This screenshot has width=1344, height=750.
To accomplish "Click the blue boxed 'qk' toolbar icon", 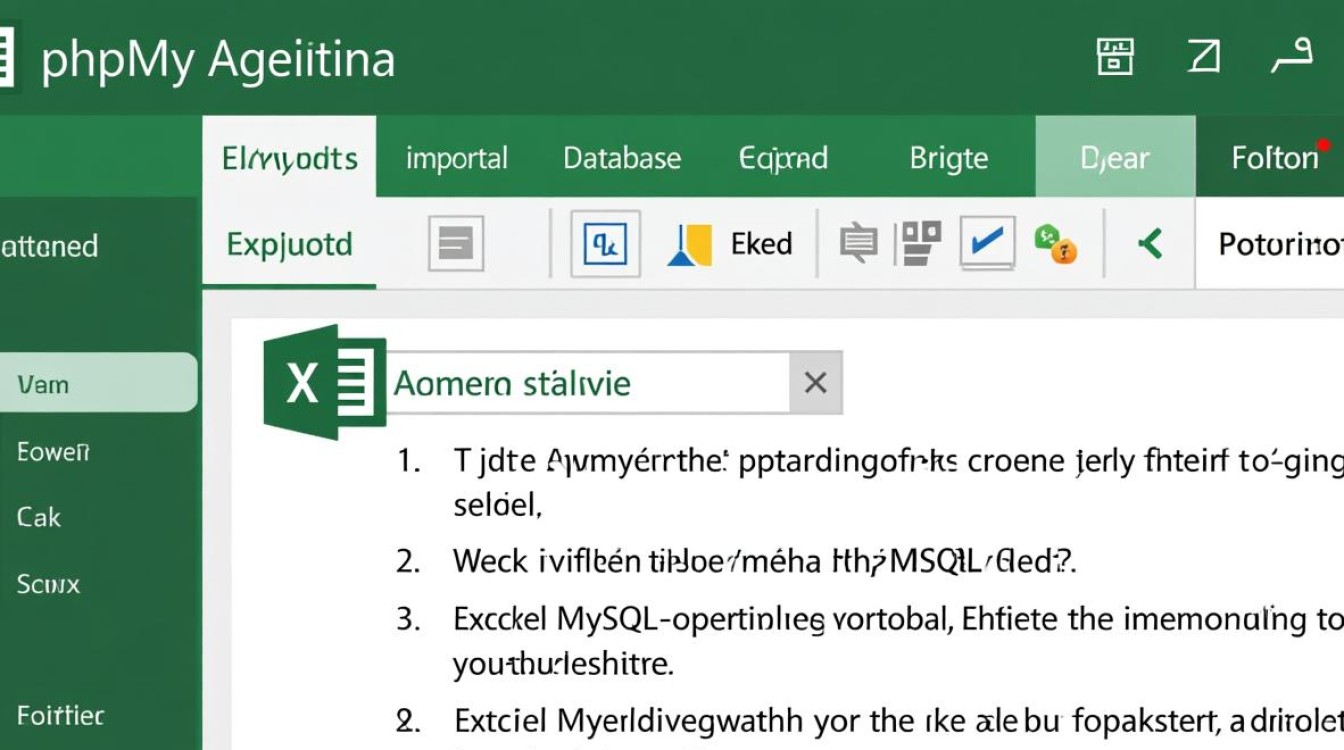I will (x=605, y=243).
